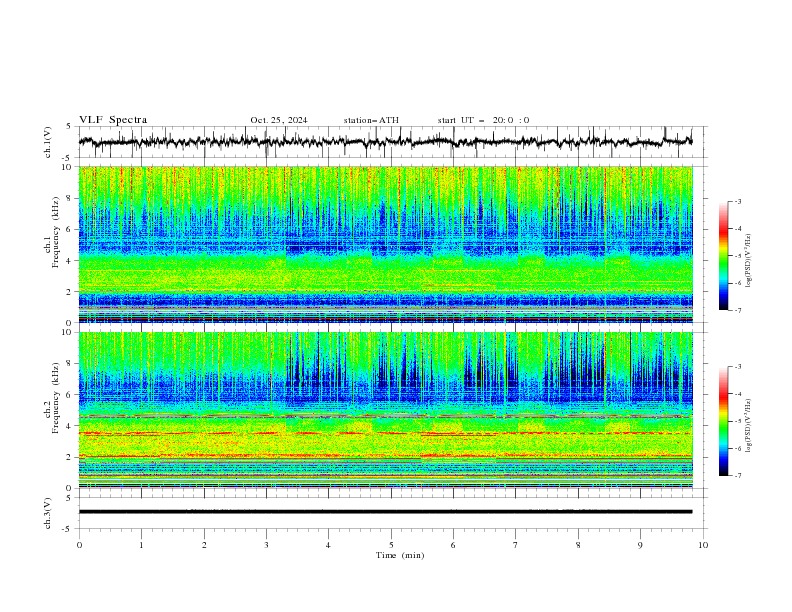Screen dimensions: 792x612
Task: Click the "ch.1(V)" axis label
Action: point(48,142)
